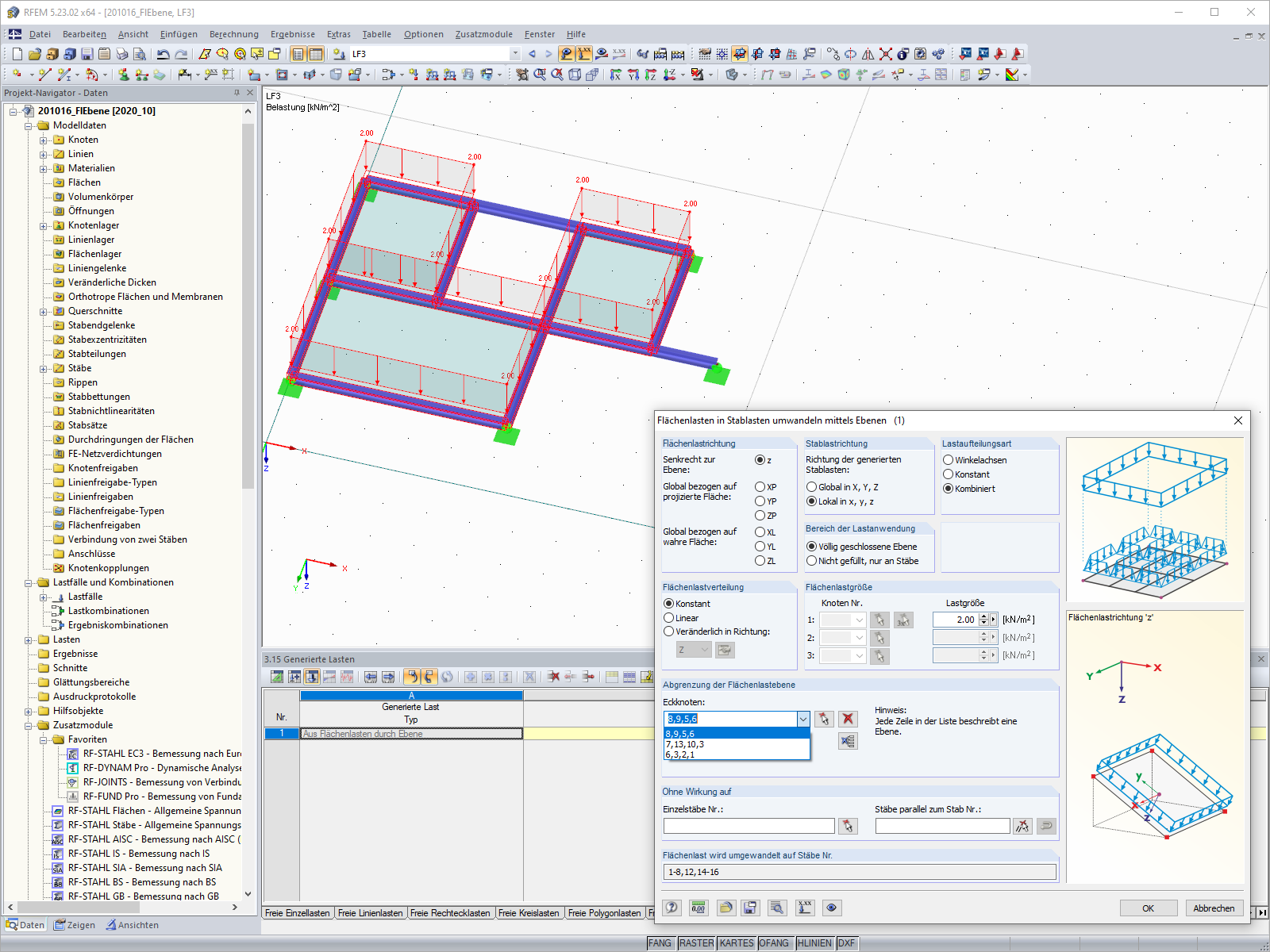1270x952 pixels.
Task: Click pick parallel members icon
Action: coord(1022,826)
